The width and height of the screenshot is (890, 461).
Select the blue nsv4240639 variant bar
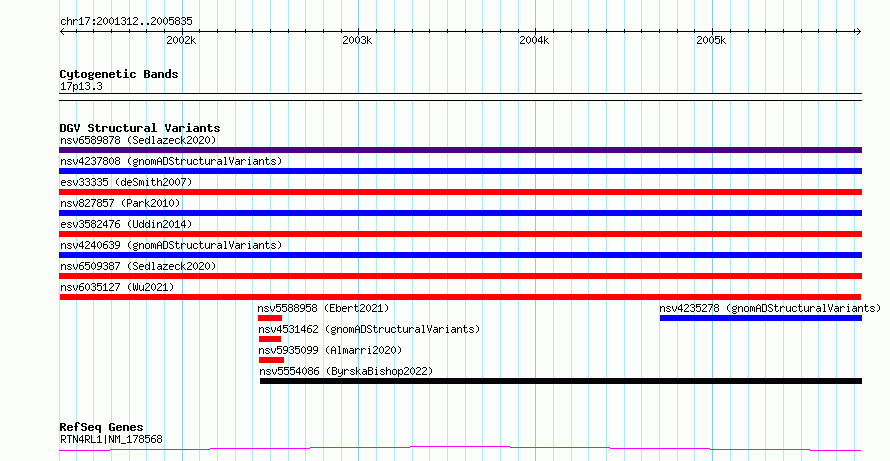tap(460, 255)
